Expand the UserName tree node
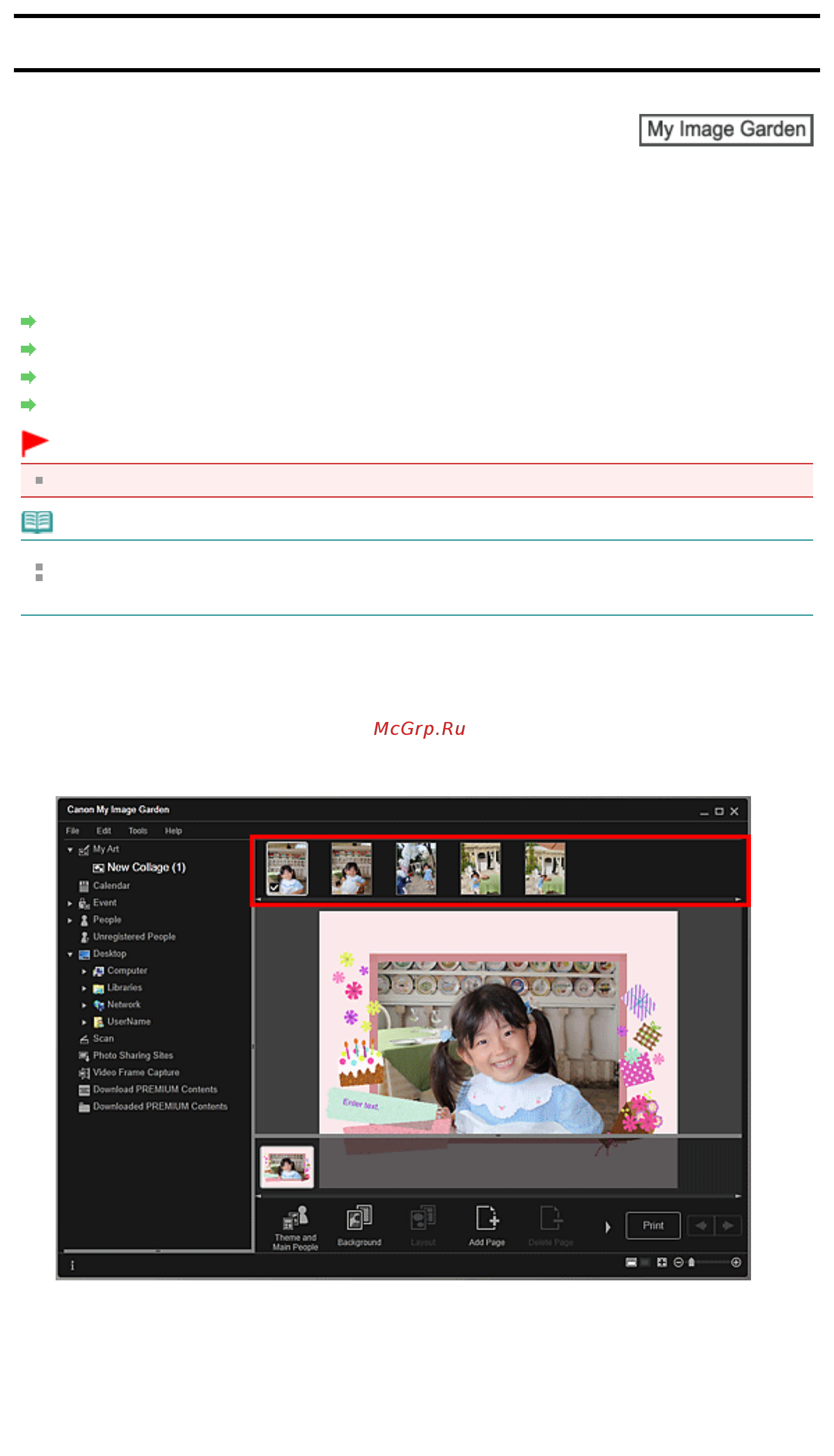The width and height of the screenshot is (834, 1456). (x=84, y=1023)
